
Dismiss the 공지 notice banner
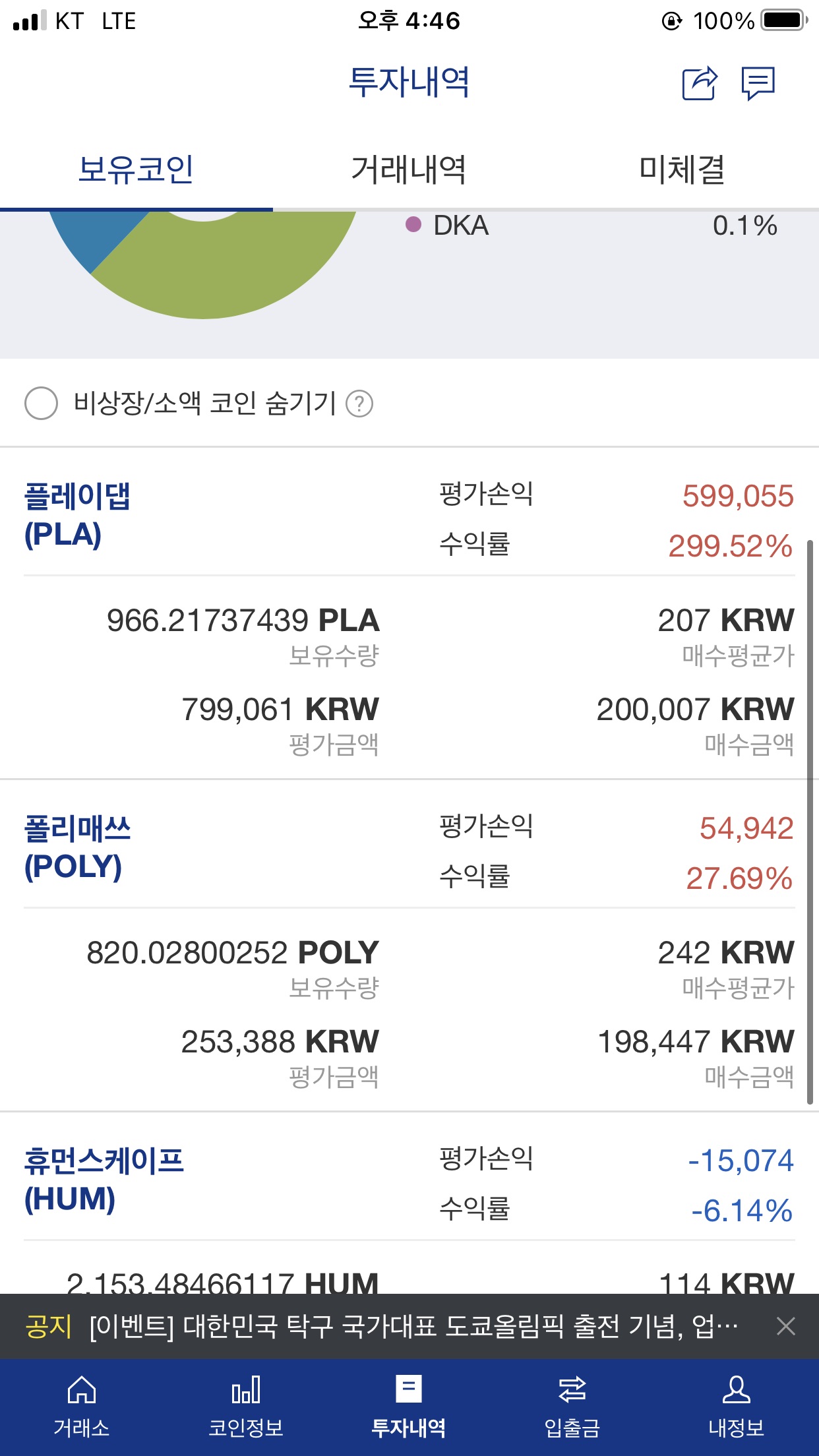pyautogui.click(x=786, y=1326)
